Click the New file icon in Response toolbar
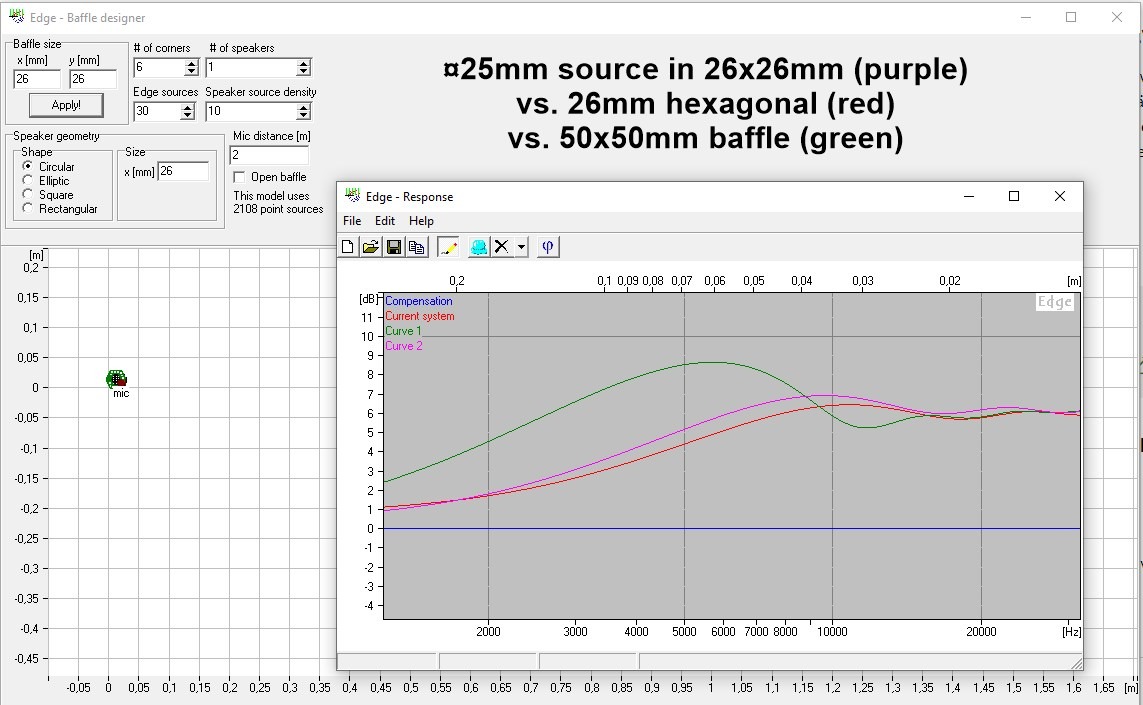The image size is (1143, 705). point(348,247)
